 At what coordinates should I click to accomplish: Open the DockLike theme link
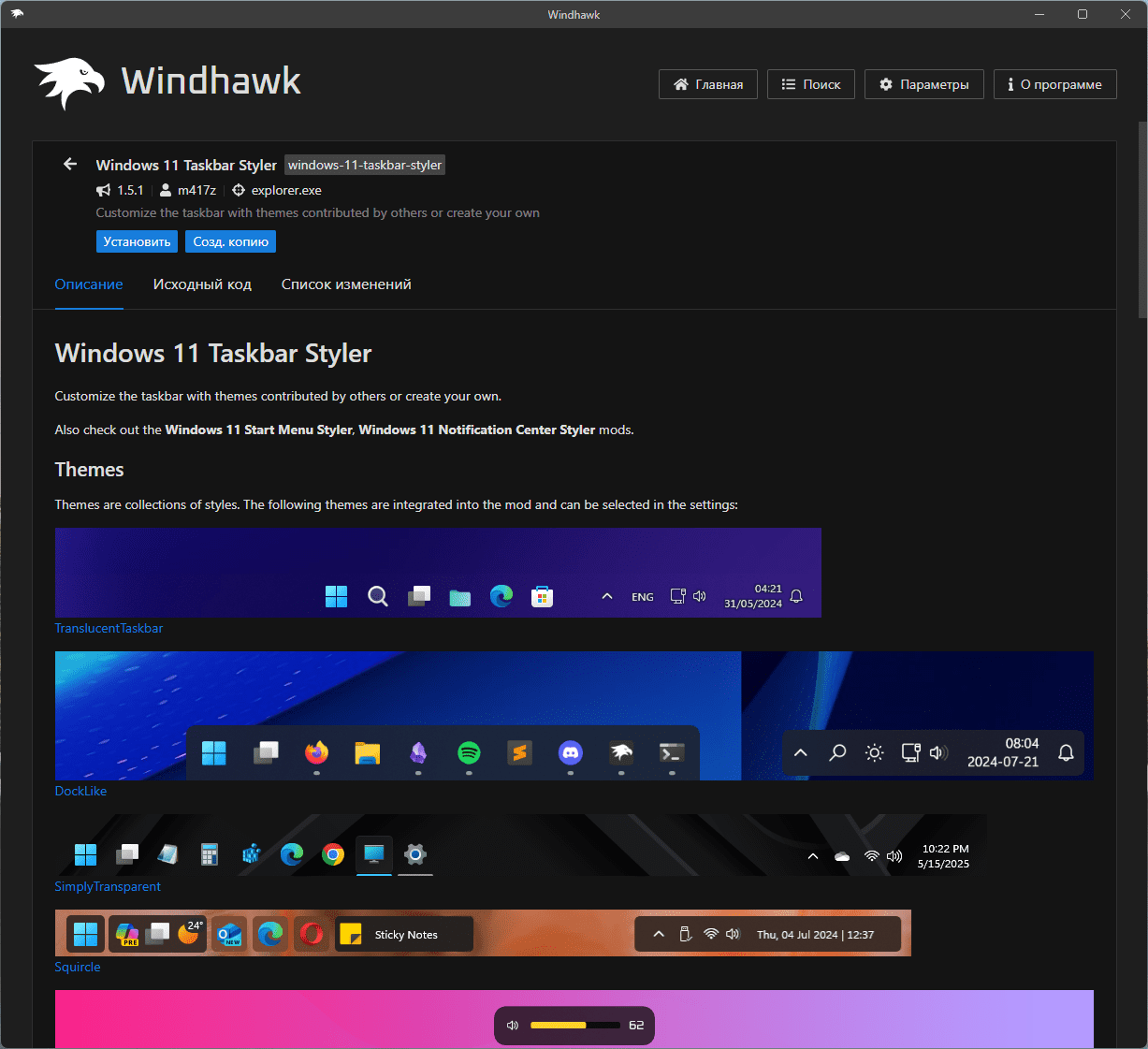click(80, 791)
